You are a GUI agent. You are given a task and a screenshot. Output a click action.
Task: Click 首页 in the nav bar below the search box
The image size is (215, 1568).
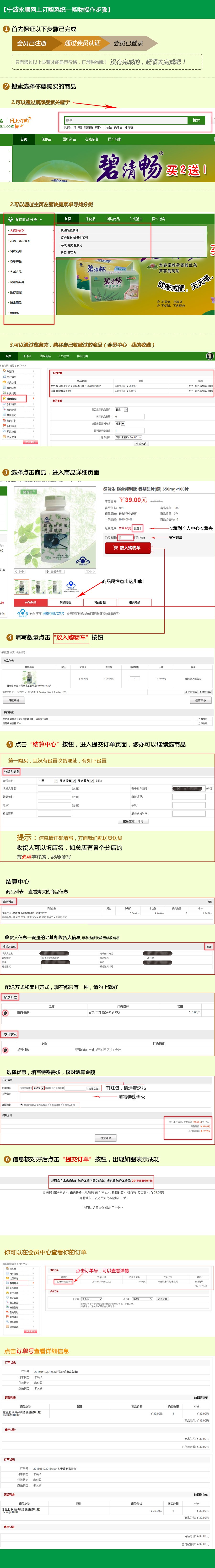point(24,139)
